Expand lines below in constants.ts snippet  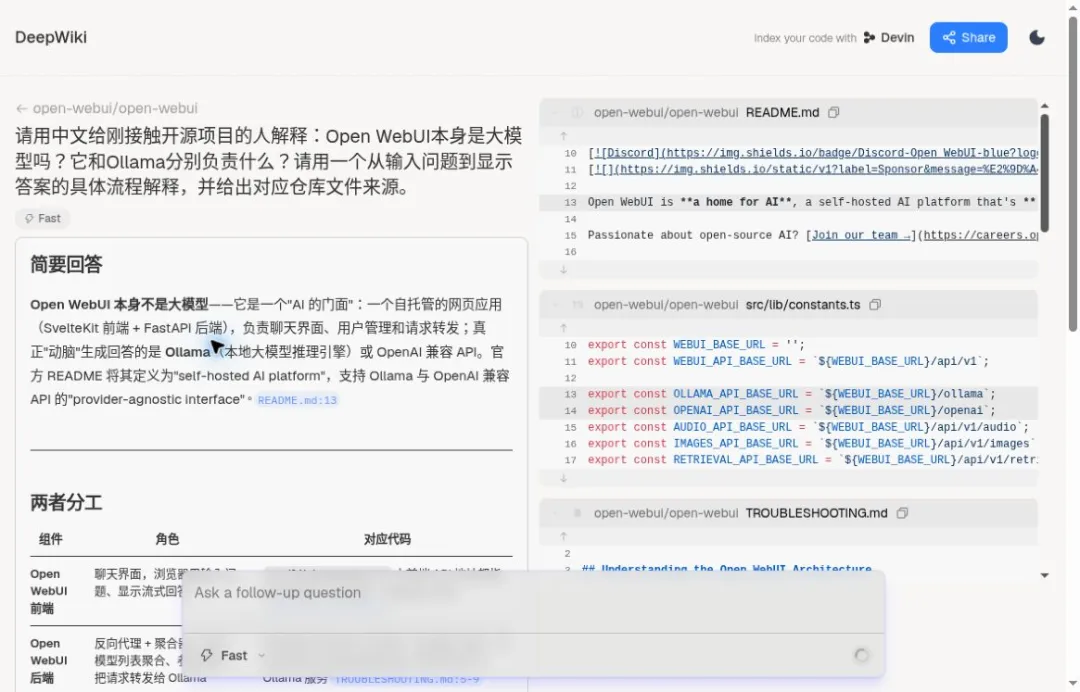point(563,478)
